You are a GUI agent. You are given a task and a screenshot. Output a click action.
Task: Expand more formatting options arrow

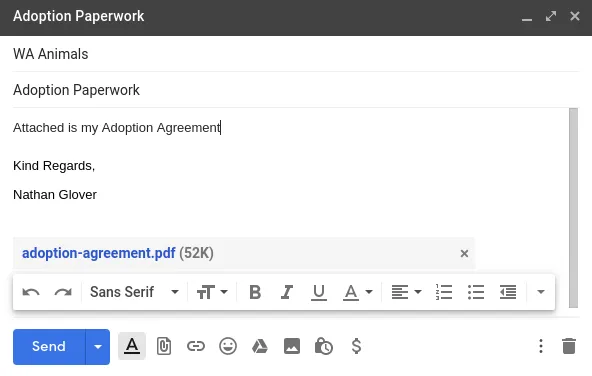point(541,292)
